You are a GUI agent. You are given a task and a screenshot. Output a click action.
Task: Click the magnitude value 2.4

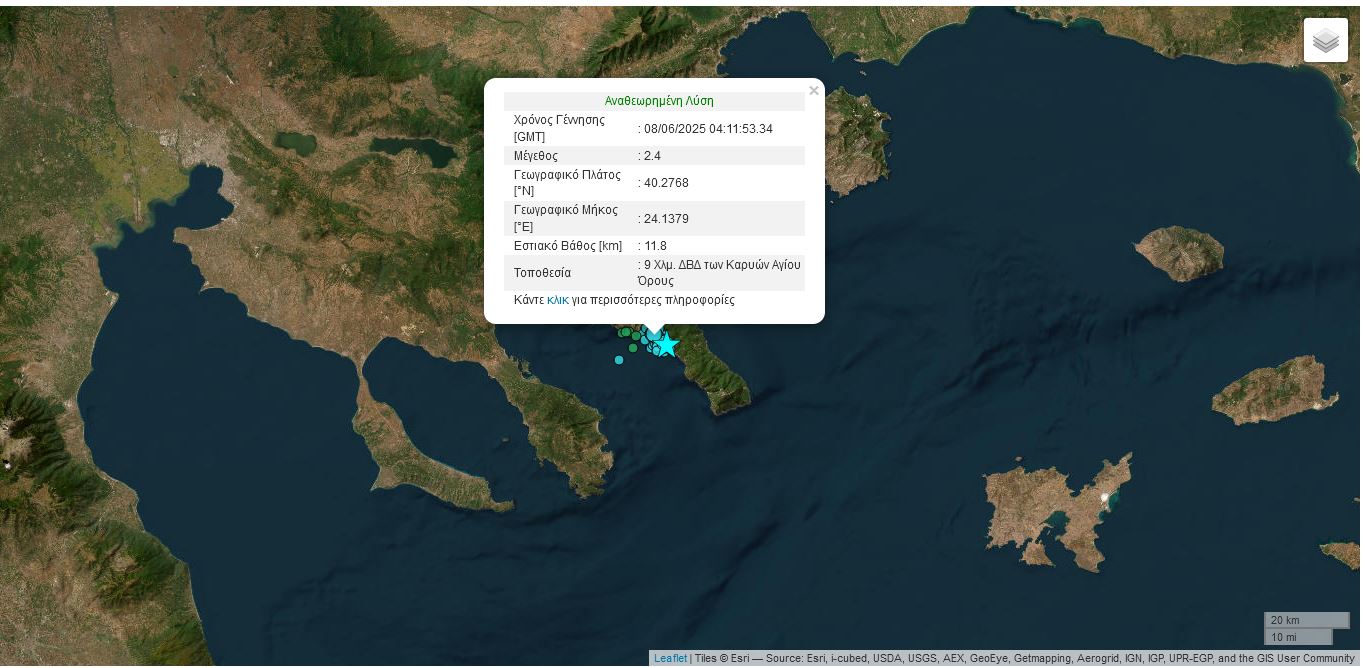coord(652,156)
